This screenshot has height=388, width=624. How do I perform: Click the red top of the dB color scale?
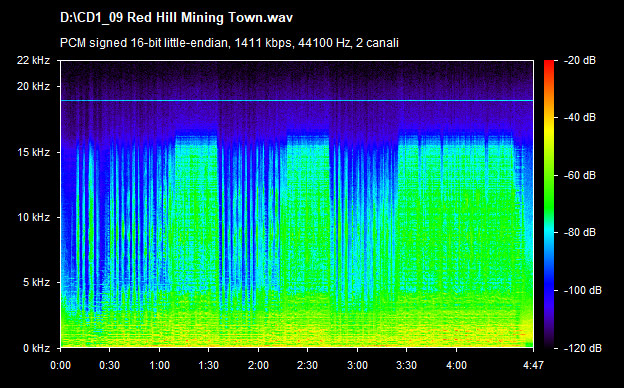click(549, 64)
